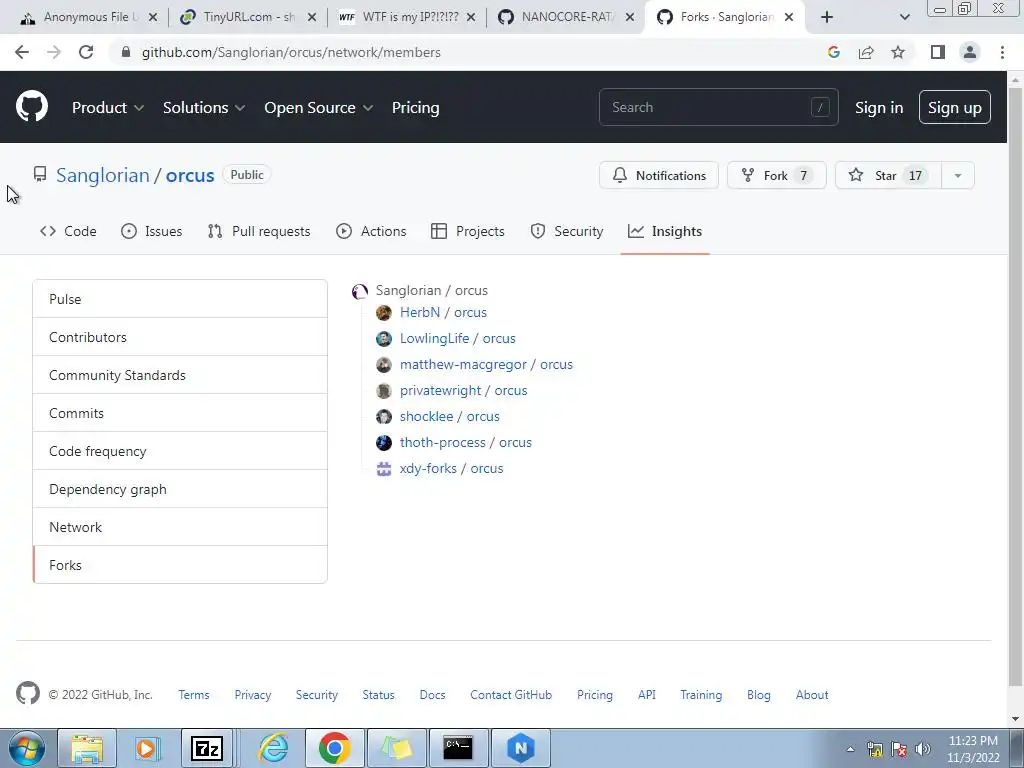Viewport: 1024px width, 768px height.
Task: Click the xdy-forks organization avatar
Action: point(384,469)
